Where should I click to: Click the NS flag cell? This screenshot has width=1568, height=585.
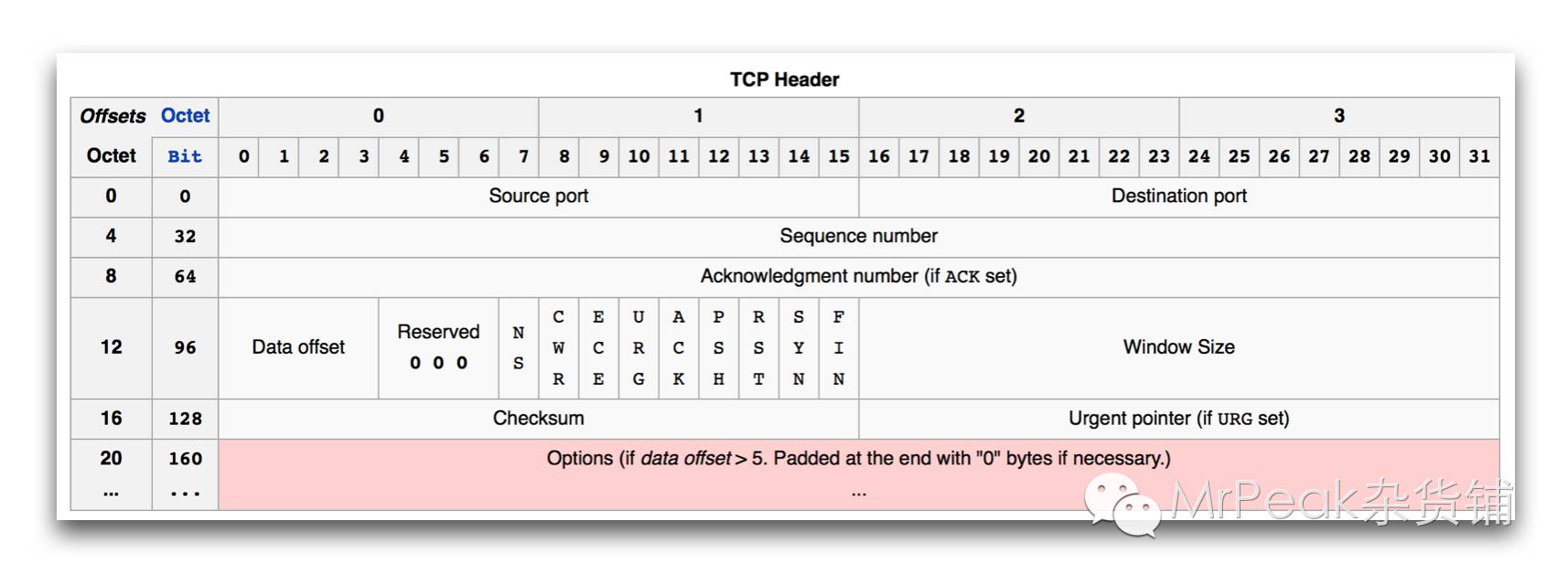tap(519, 347)
